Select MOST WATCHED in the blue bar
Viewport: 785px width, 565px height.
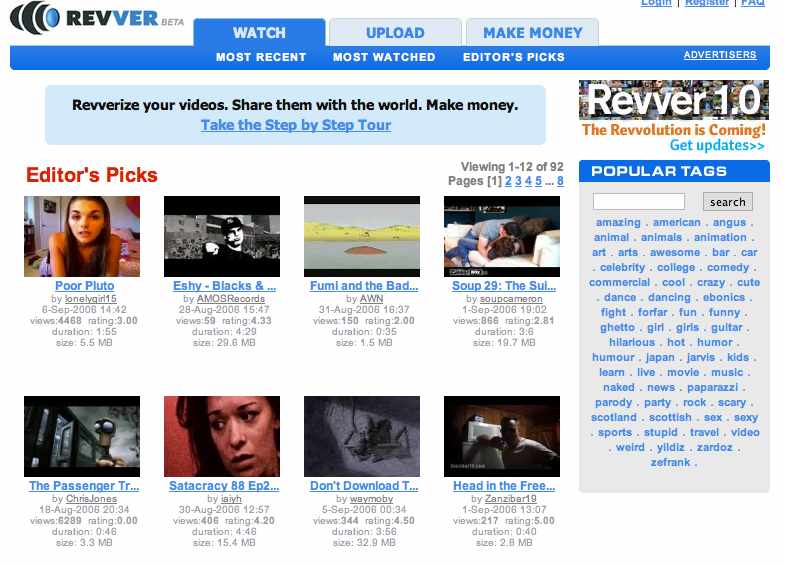pyautogui.click(x=384, y=57)
